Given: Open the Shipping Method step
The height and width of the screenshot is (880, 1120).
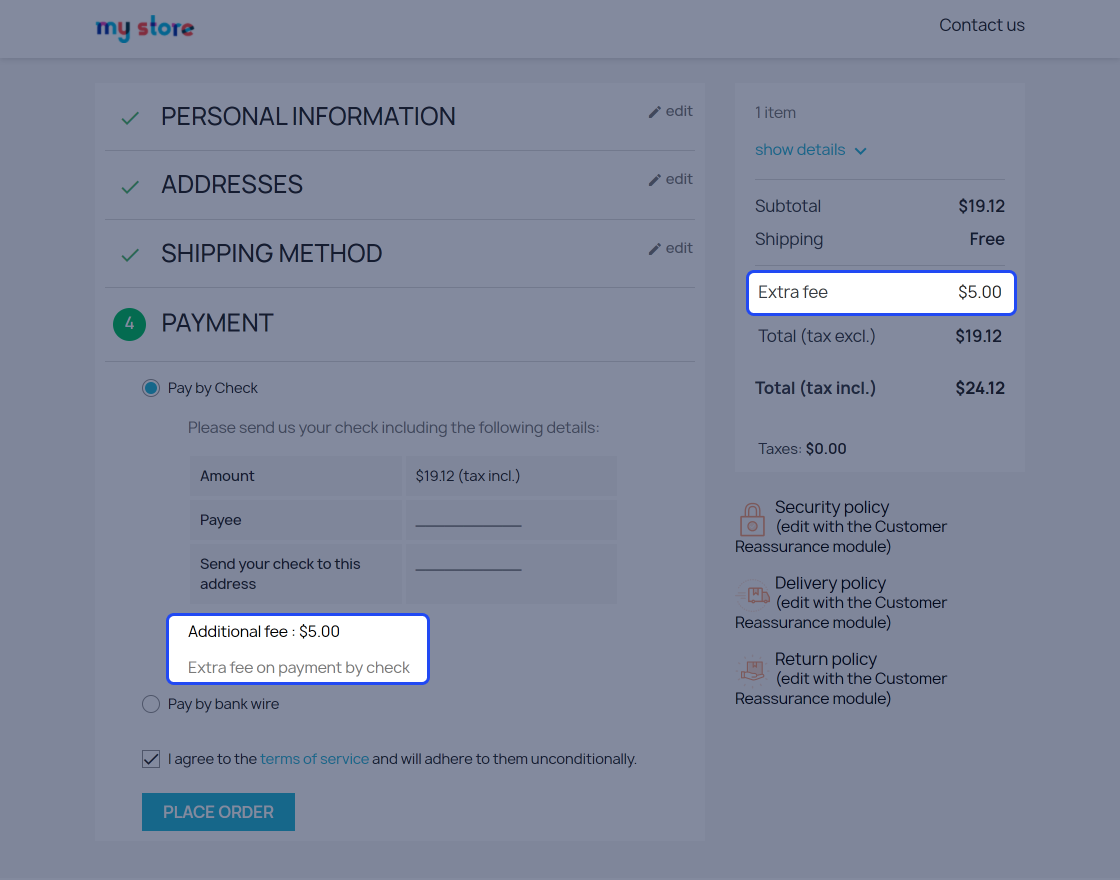Looking at the screenshot, I should point(271,254).
